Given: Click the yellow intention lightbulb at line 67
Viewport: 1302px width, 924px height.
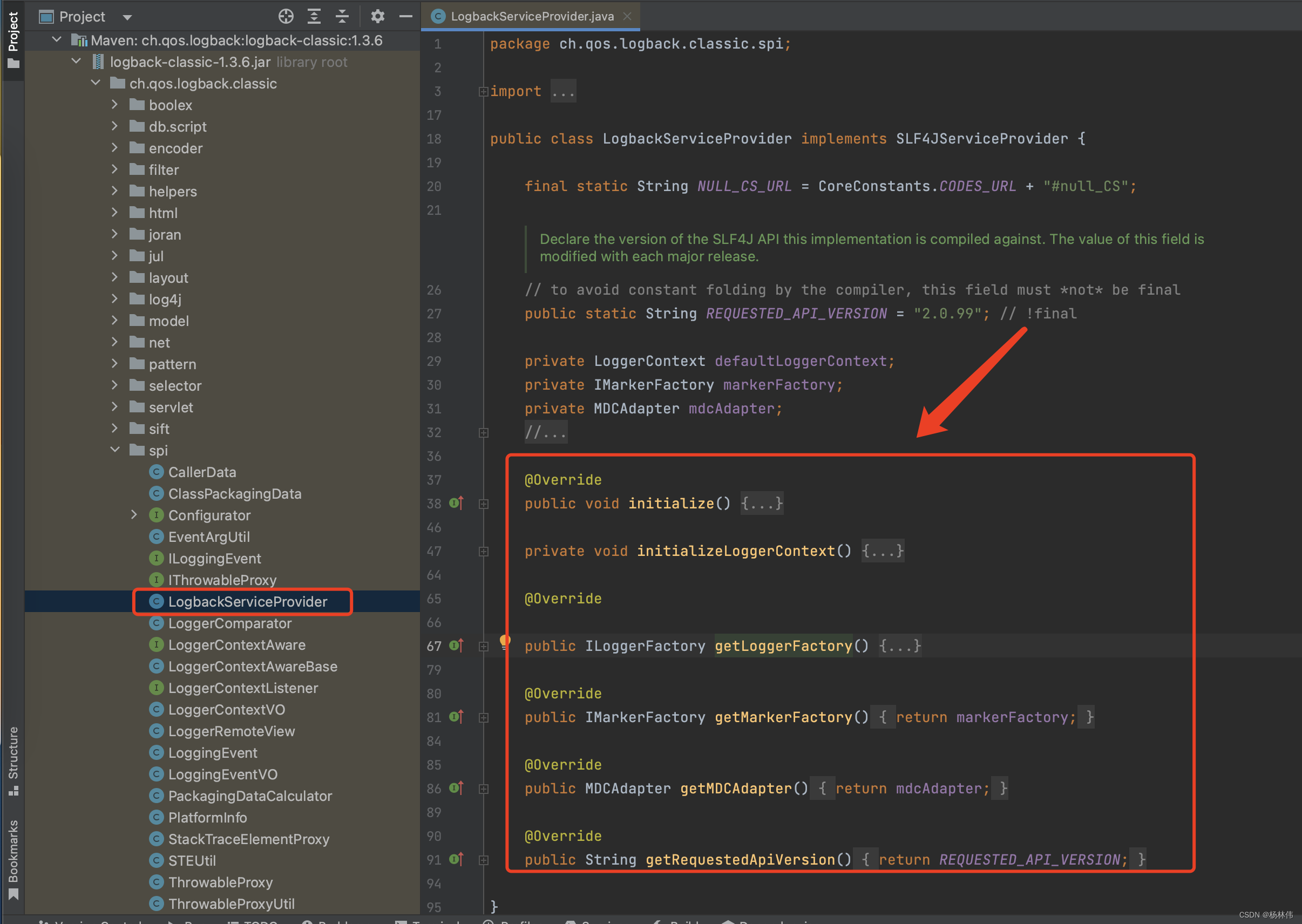Looking at the screenshot, I should click(504, 641).
